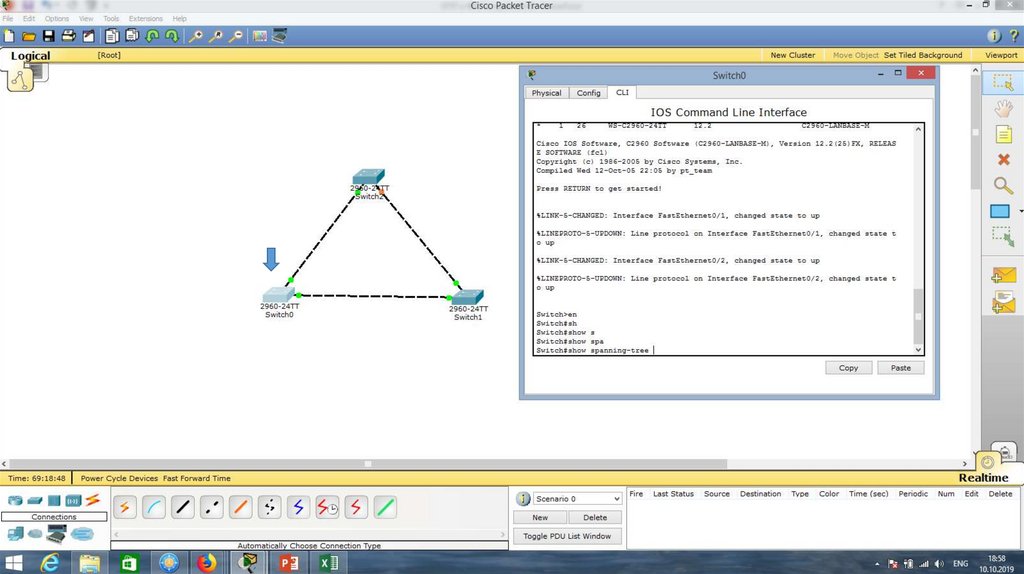Choose the Resize Shape tool

coord(1003,236)
